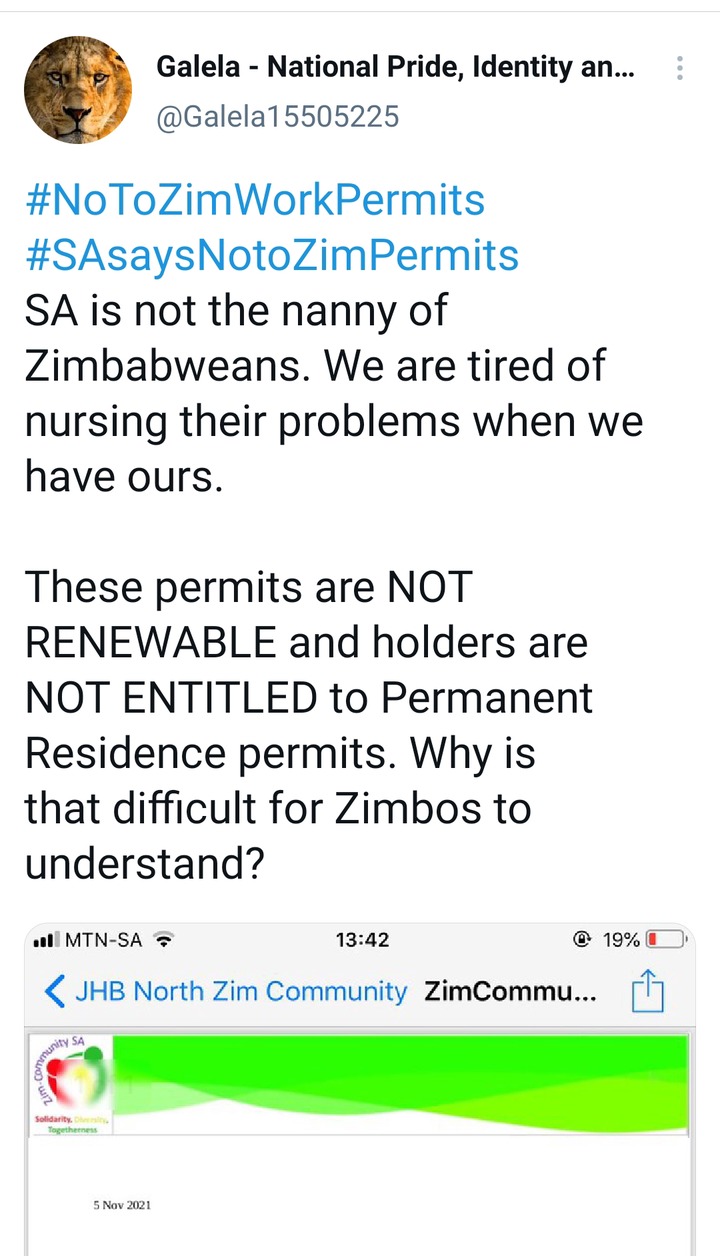Tap the paragraph about permits NOT RENEWABLE

pyautogui.click(x=309, y=725)
